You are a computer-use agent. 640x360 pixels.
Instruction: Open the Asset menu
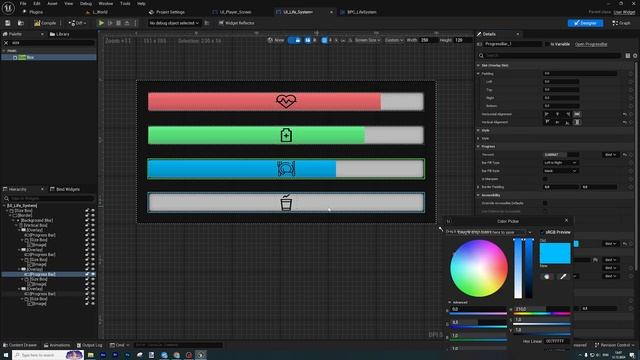point(52,4)
